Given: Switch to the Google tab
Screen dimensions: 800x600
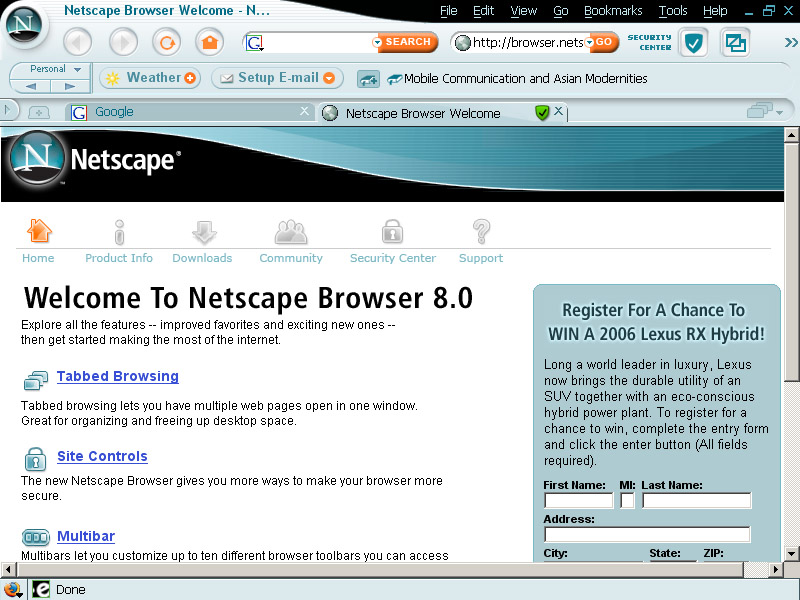Looking at the screenshot, I should pyautogui.click(x=114, y=112).
